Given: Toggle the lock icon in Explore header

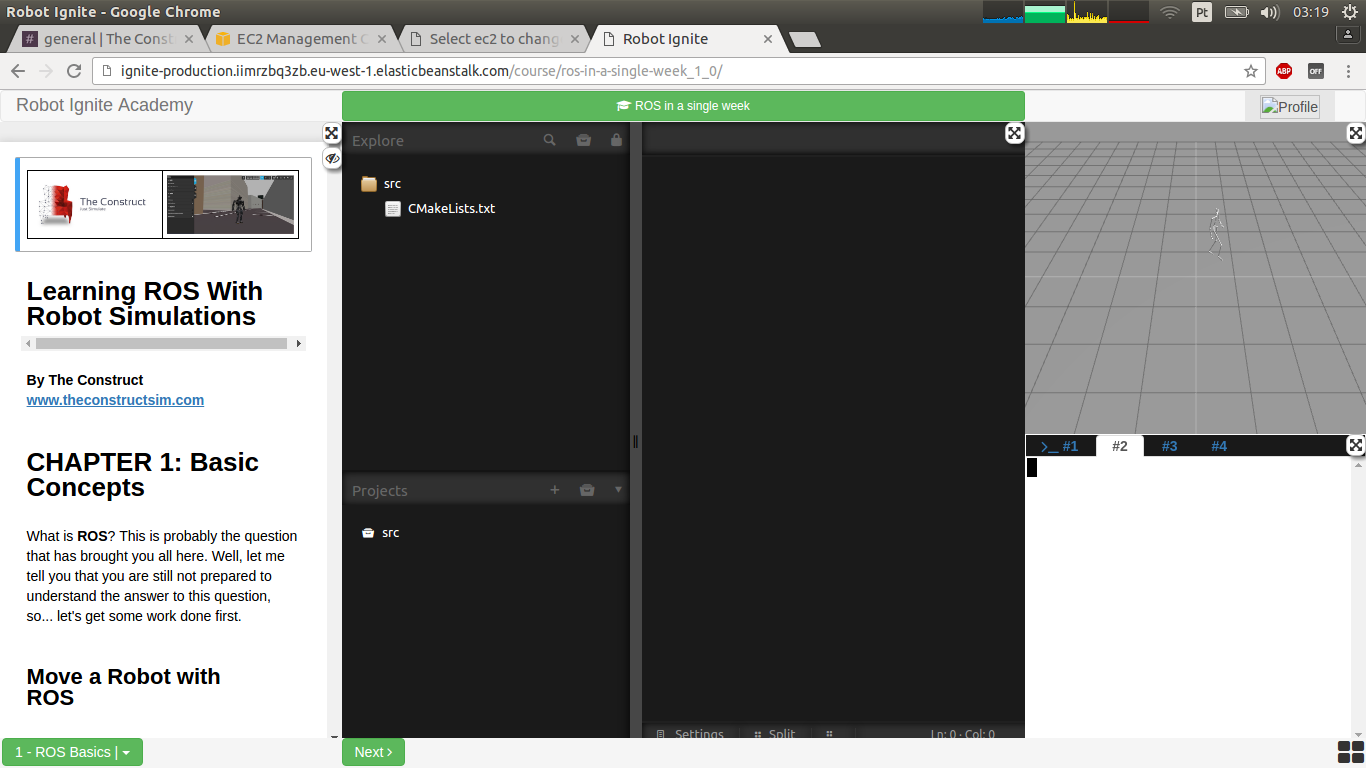Looking at the screenshot, I should [616, 140].
